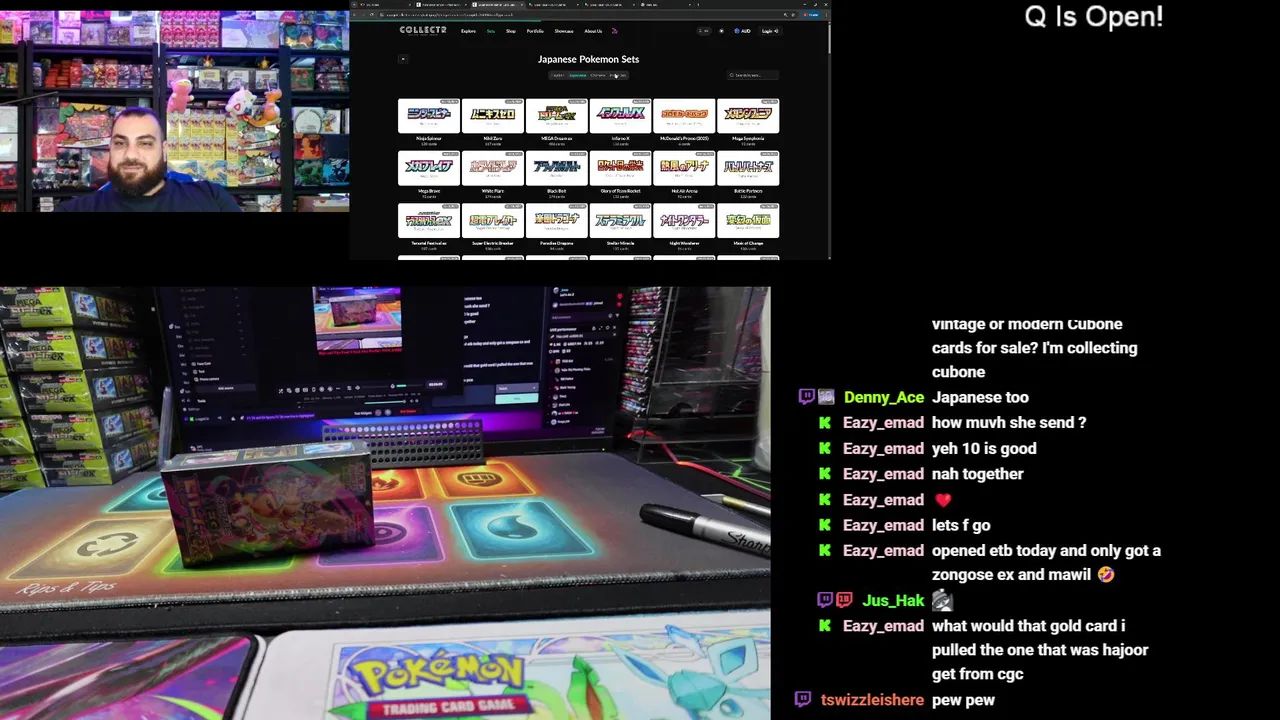Open the Mega Symphonia set card

click(748, 122)
